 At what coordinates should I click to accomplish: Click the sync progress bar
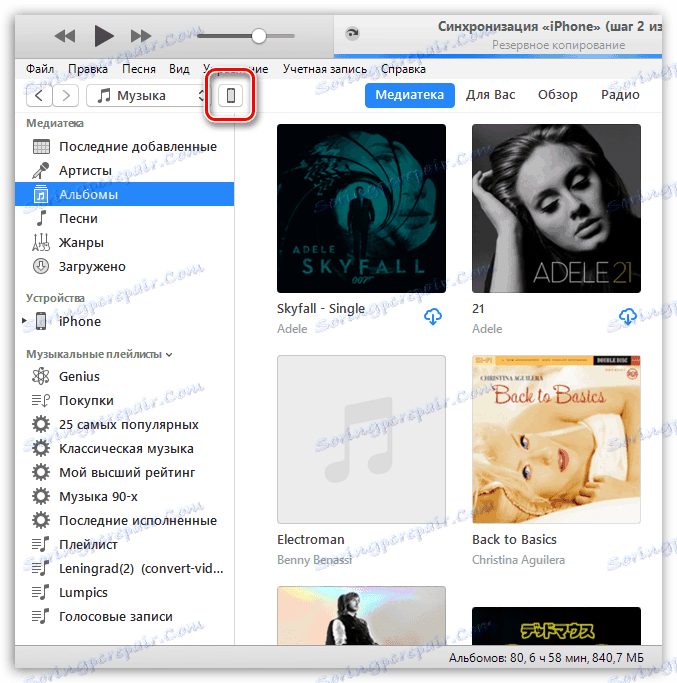tap(498, 56)
